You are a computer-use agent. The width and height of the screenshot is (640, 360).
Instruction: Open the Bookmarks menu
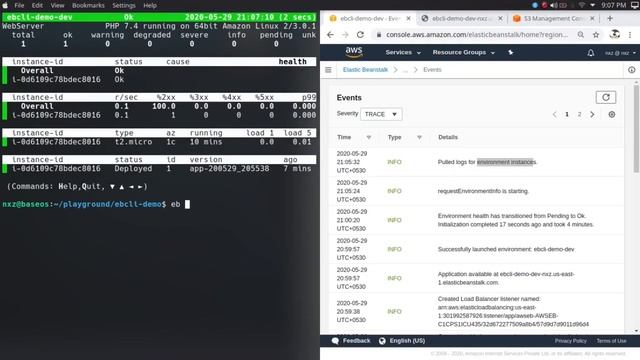88,5
